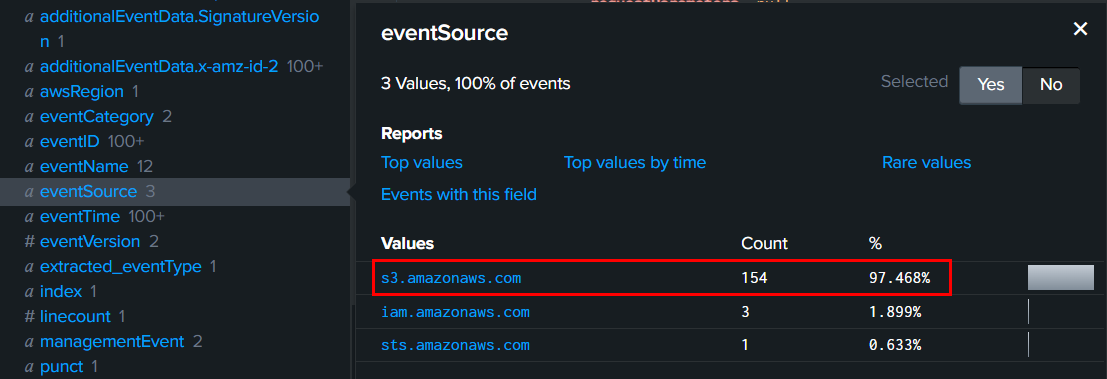Open Top values by time report
The width and height of the screenshot is (1107, 379).
click(x=635, y=162)
